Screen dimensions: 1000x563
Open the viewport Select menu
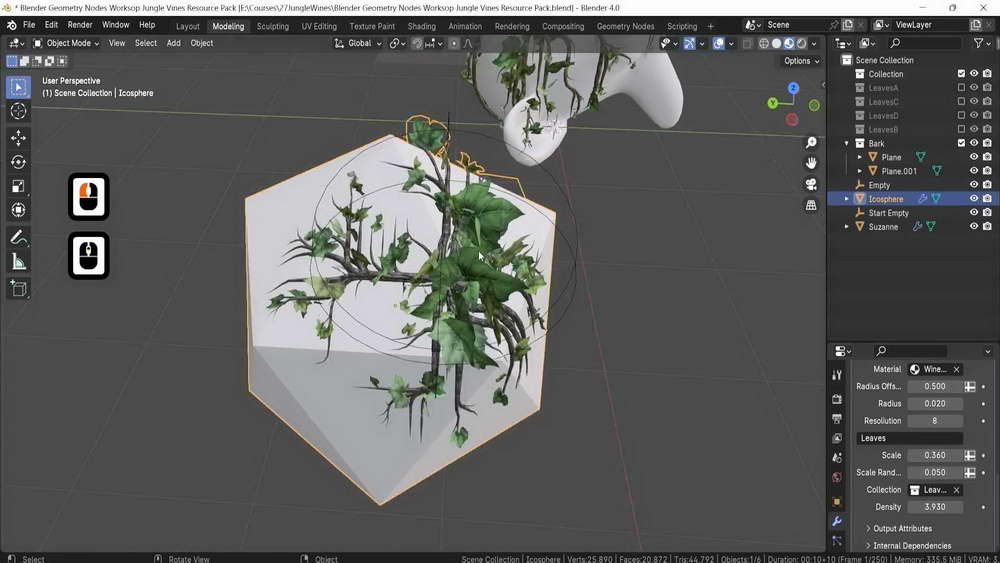(145, 43)
